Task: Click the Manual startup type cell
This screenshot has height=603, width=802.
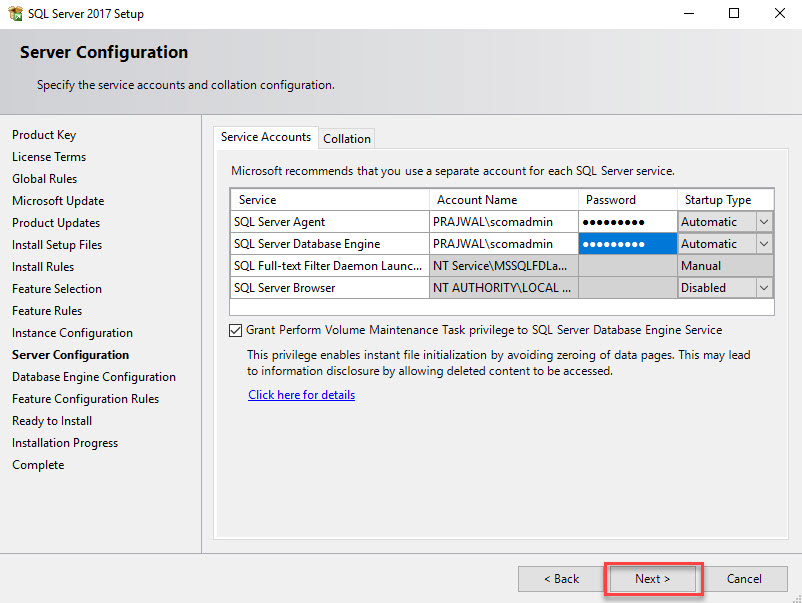Action: click(x=725, y=266)
